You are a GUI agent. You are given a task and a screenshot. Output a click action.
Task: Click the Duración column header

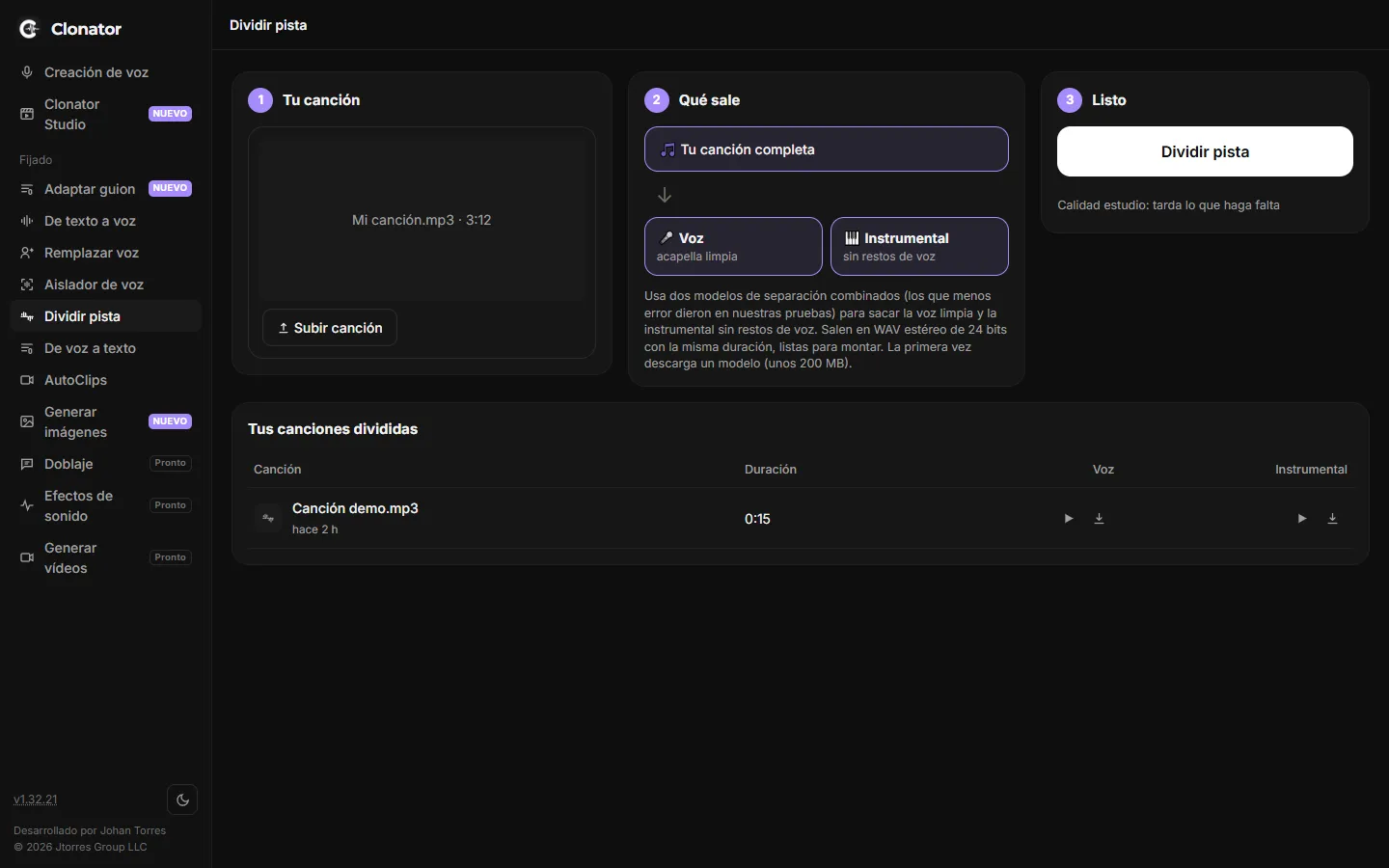click(x=771, y=470)
